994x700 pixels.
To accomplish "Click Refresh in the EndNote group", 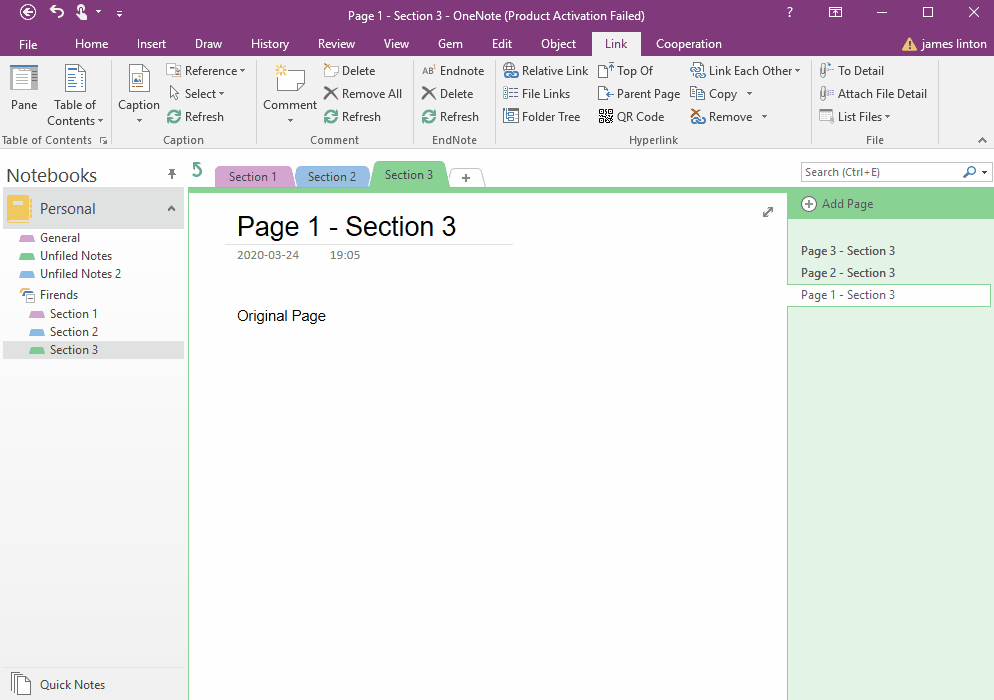I will click(x=451, y=116).
